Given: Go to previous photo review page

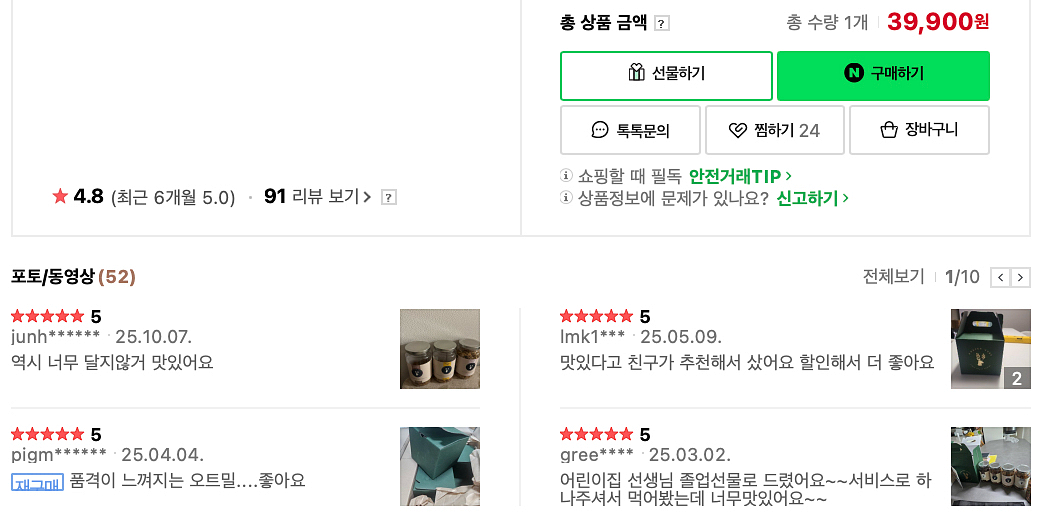Looking at the screenshot, I should 1000,278.
